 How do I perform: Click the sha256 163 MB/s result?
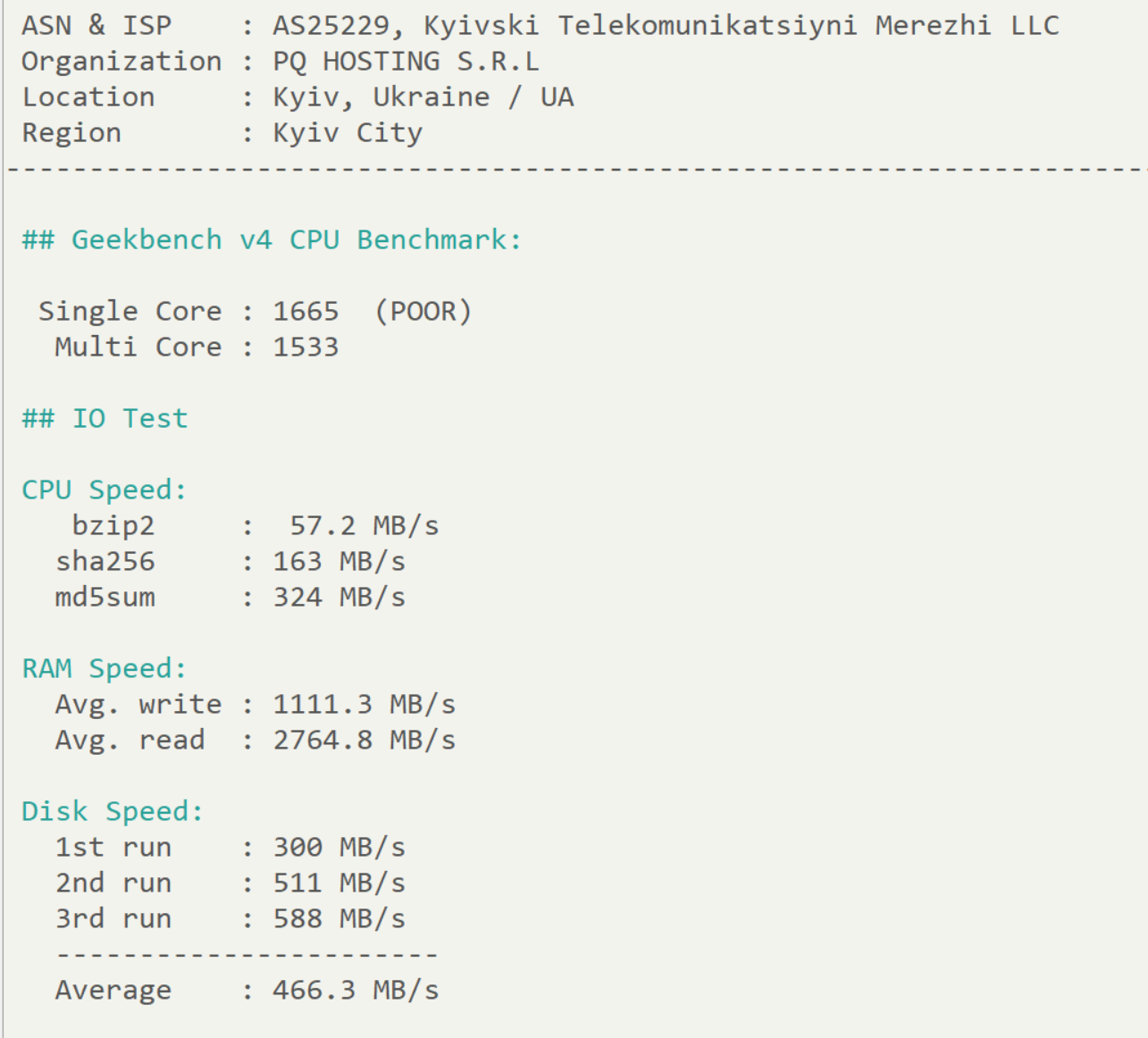coord(339,561)
